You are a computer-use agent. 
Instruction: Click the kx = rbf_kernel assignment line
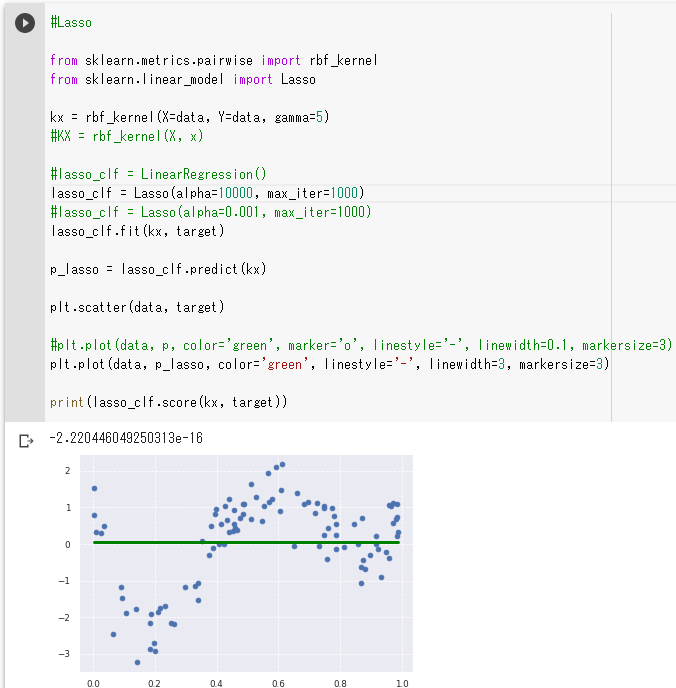click(x=189, y=117)
